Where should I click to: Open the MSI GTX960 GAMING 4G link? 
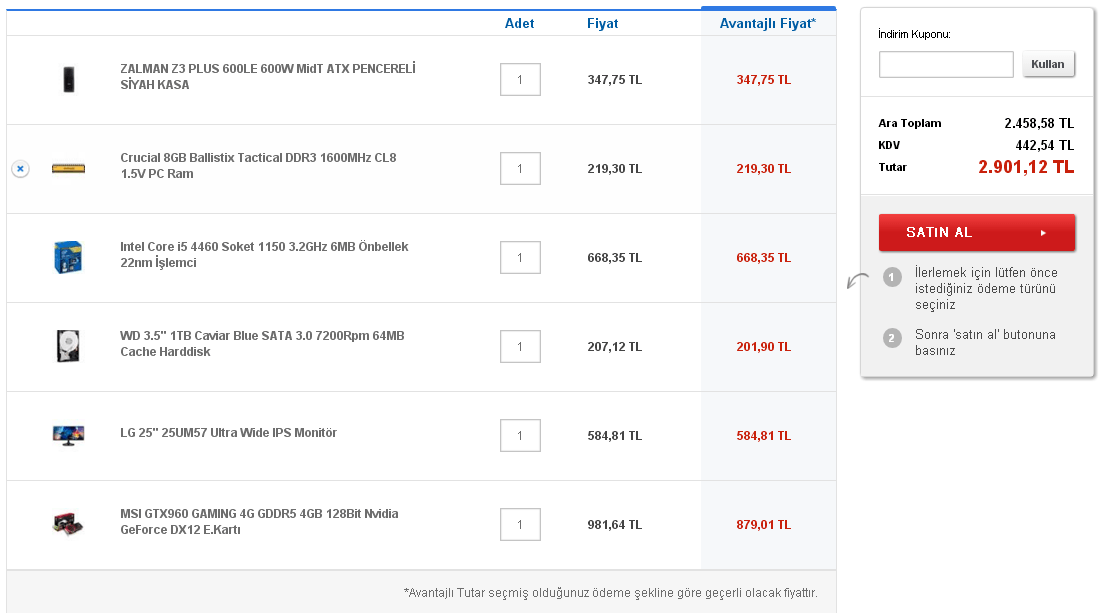click(x=259, y=522)
